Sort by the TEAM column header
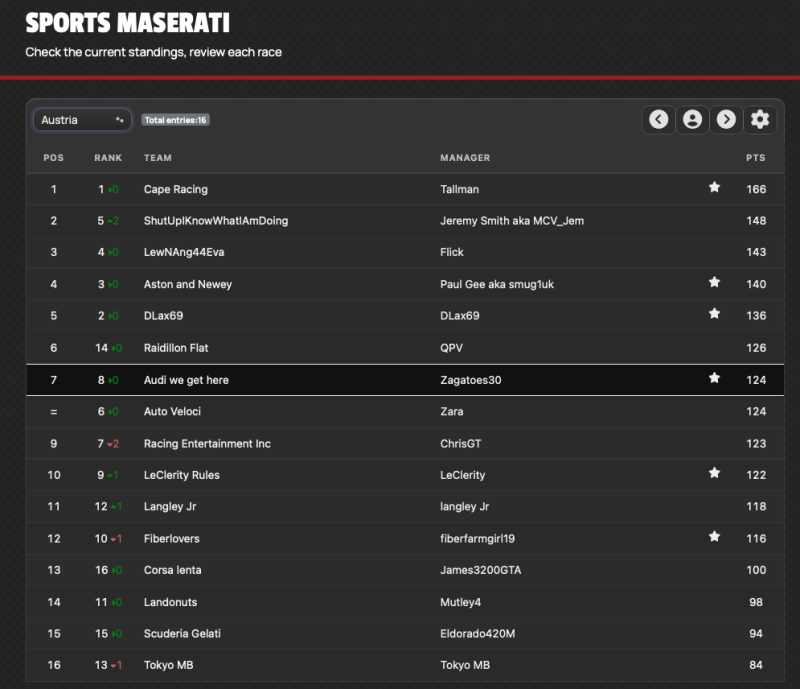 [x=158, y=158]
